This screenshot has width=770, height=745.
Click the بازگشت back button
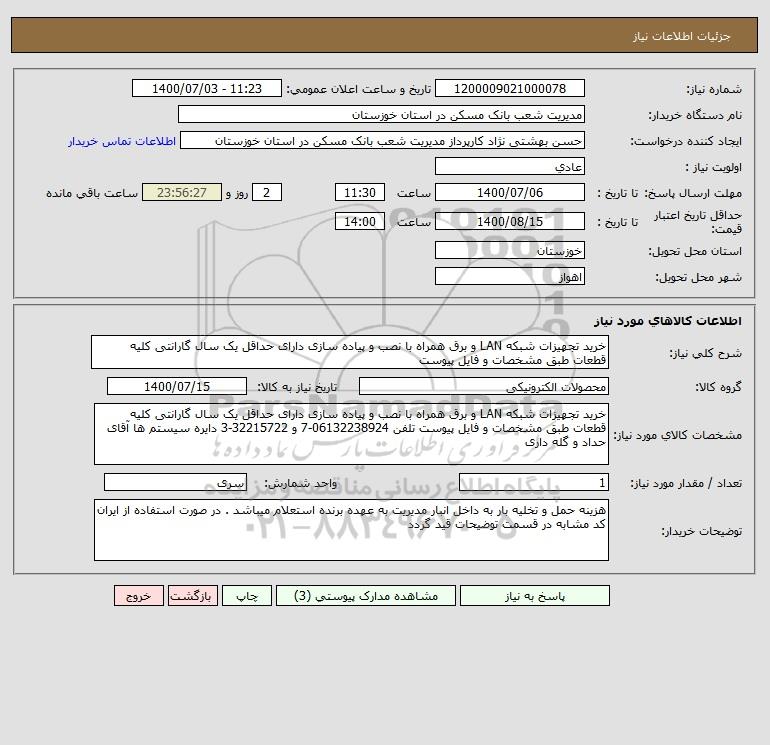pyautogui.click(x=192, y=596)
